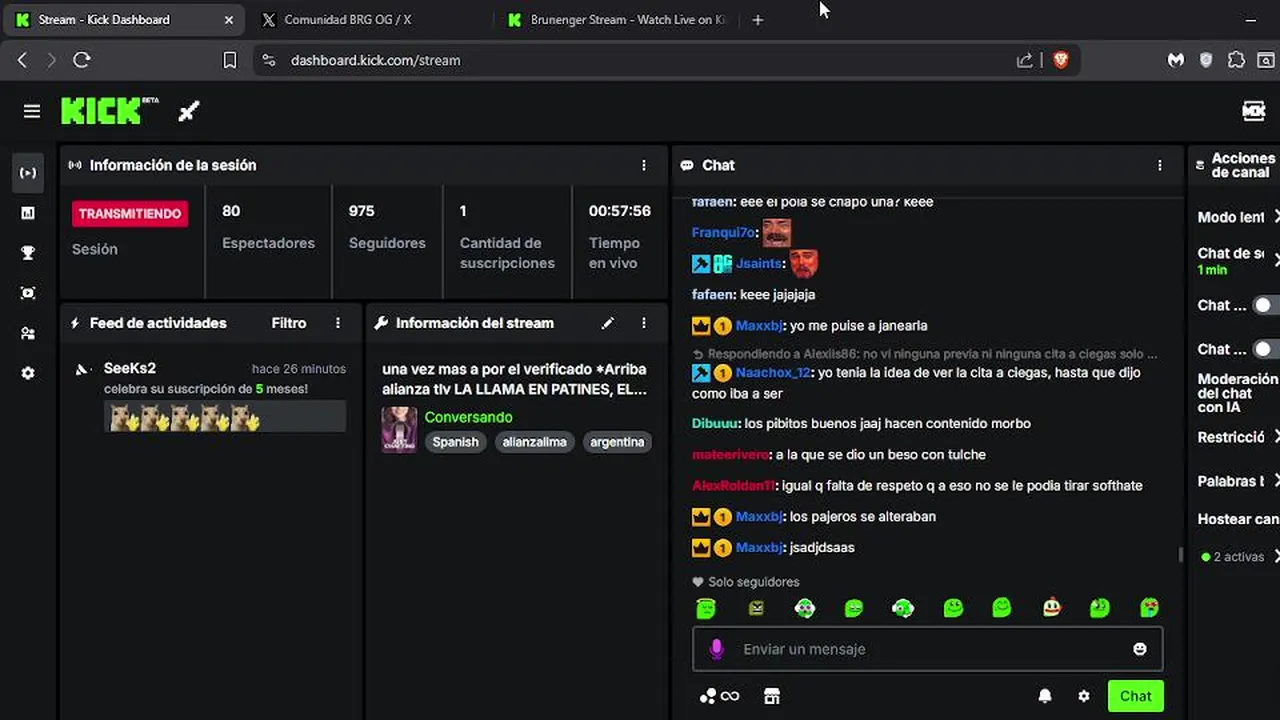Go back with the browser back arrow

coord(22,60)
